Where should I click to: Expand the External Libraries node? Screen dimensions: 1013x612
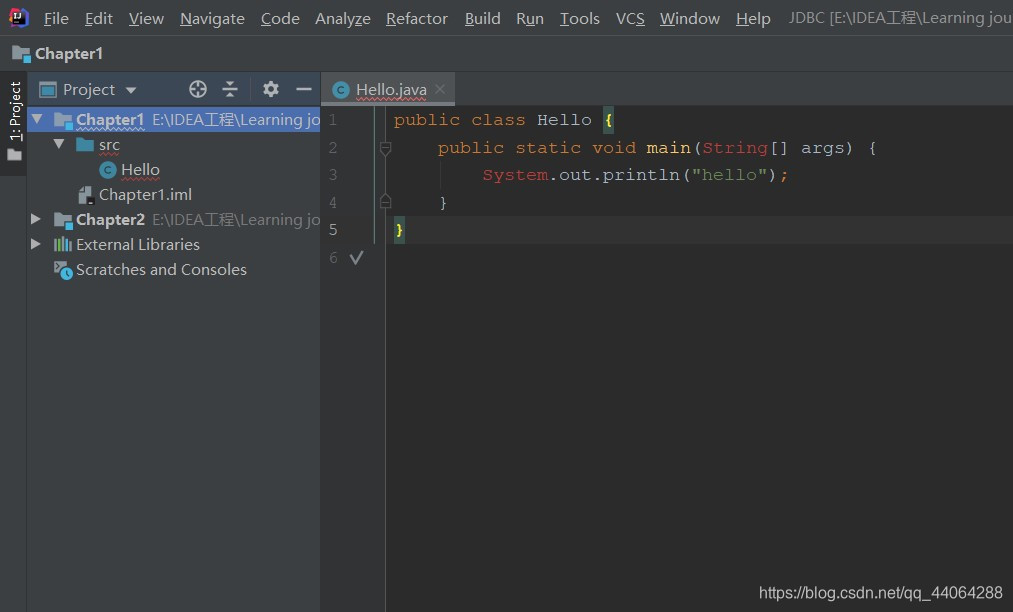click(x=36, y=244)
